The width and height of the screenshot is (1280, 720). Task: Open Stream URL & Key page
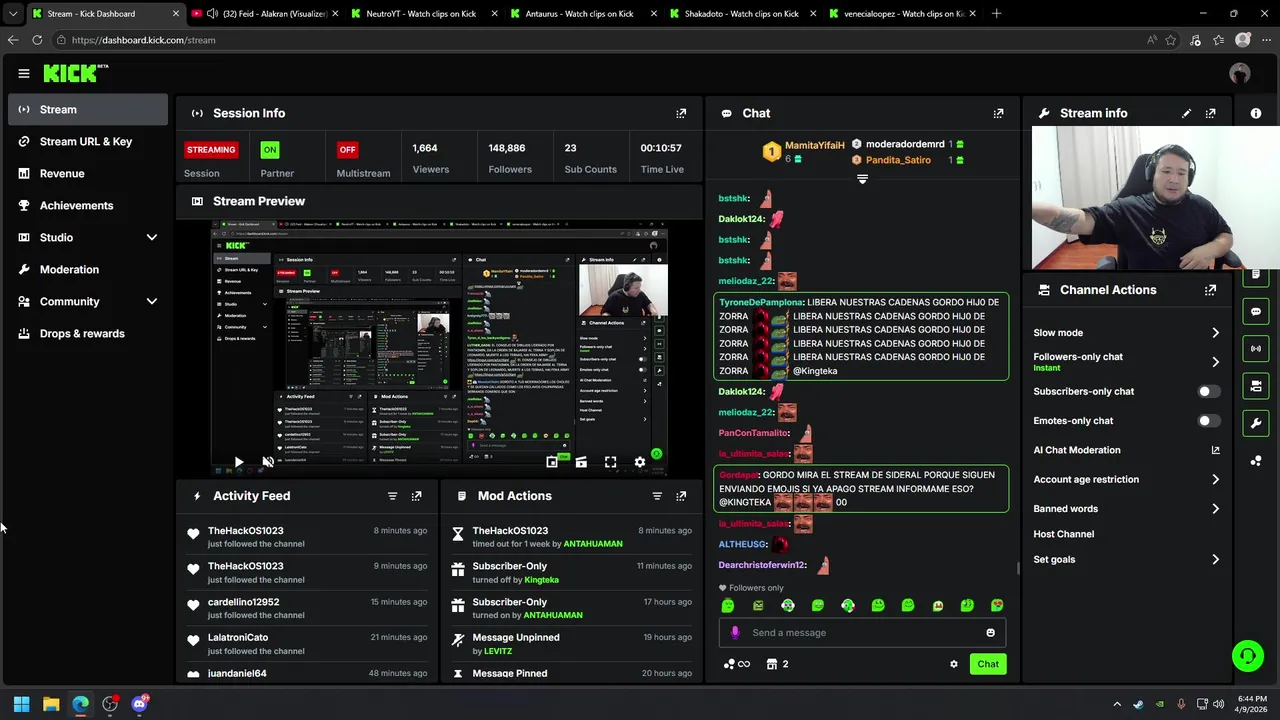click(88, 141)
